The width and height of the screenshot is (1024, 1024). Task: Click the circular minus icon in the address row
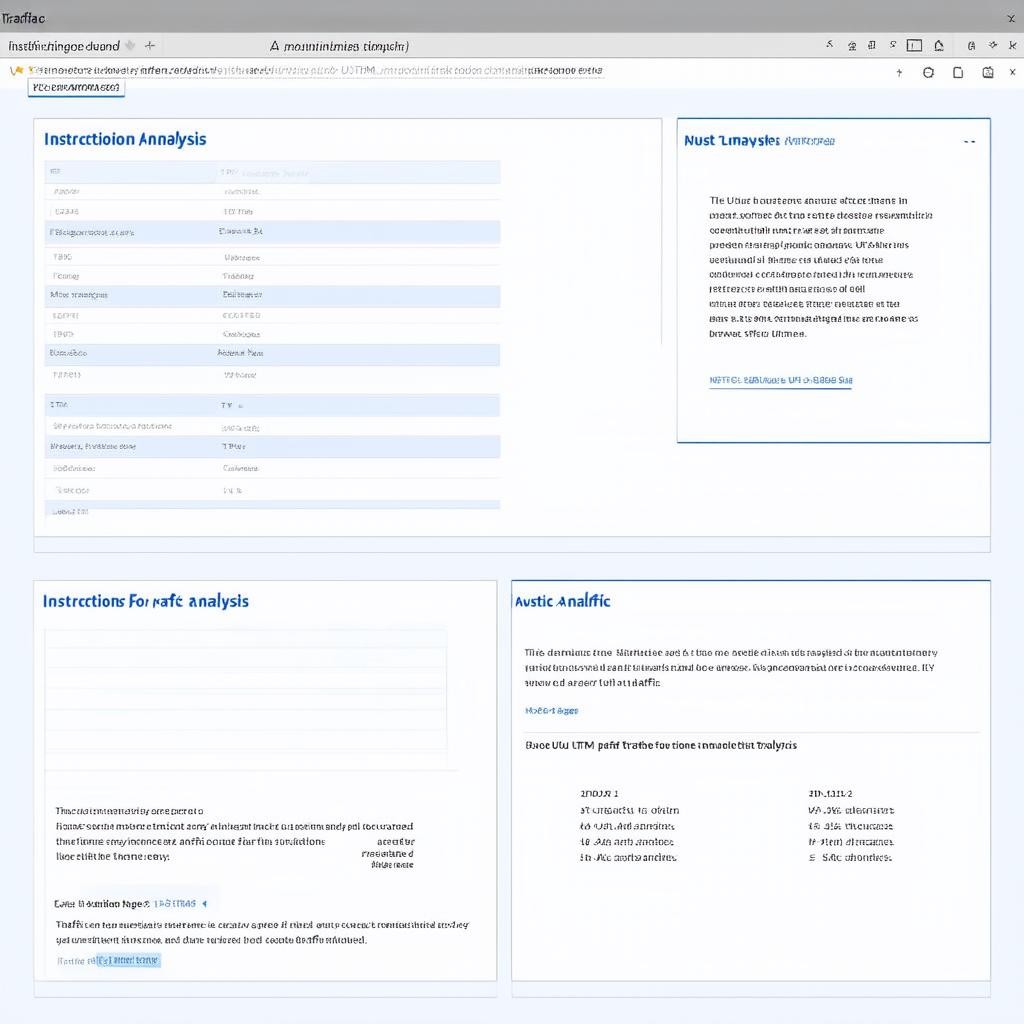tap(928, 72)
